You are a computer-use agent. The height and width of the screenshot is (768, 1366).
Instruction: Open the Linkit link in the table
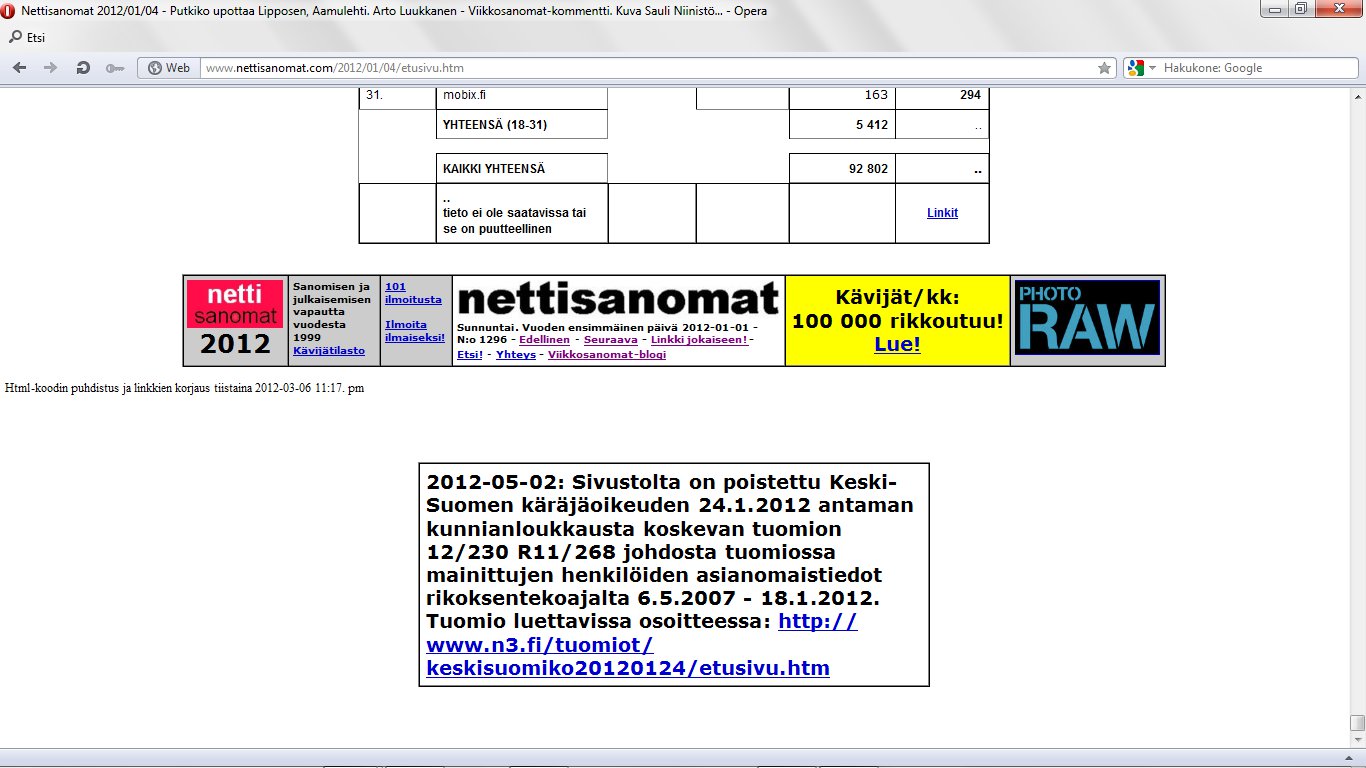[942, 213]
